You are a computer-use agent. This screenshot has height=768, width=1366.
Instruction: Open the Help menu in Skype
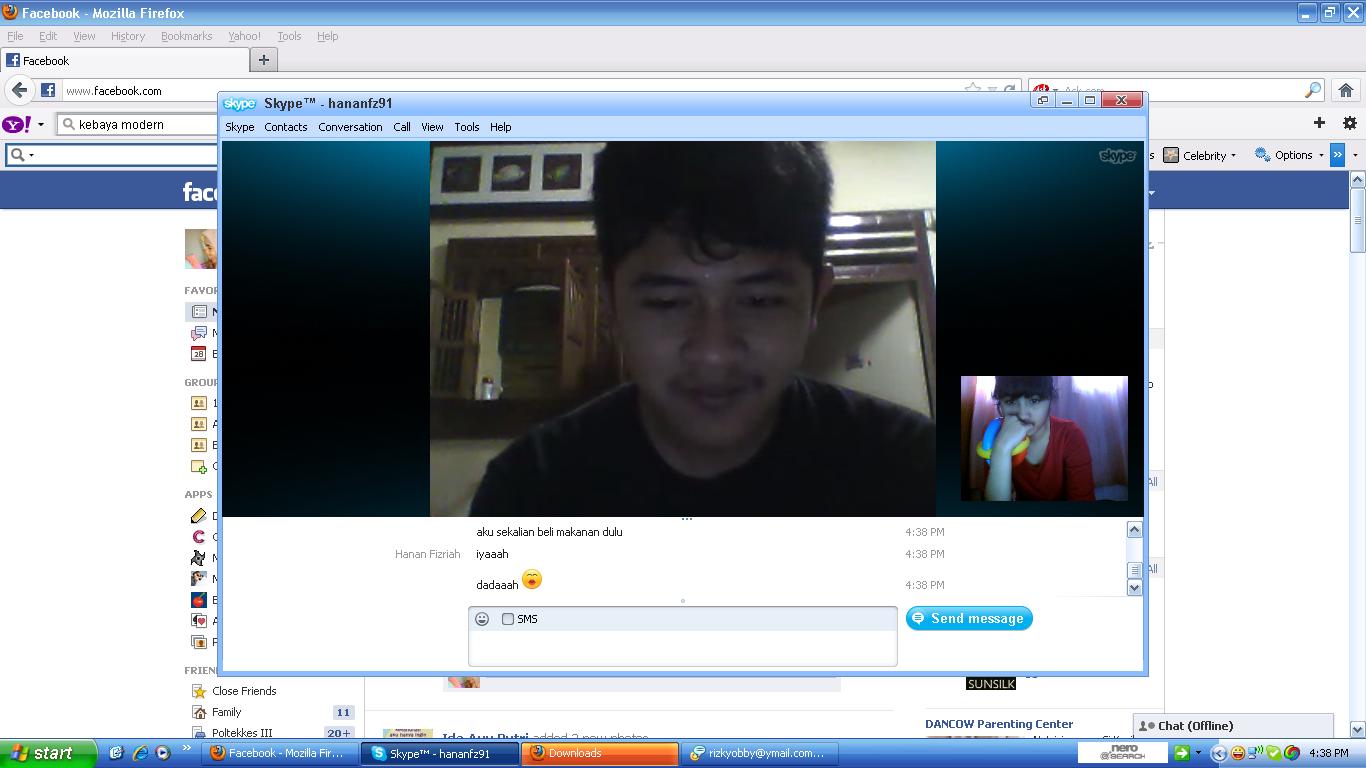[x=501, y=127]
